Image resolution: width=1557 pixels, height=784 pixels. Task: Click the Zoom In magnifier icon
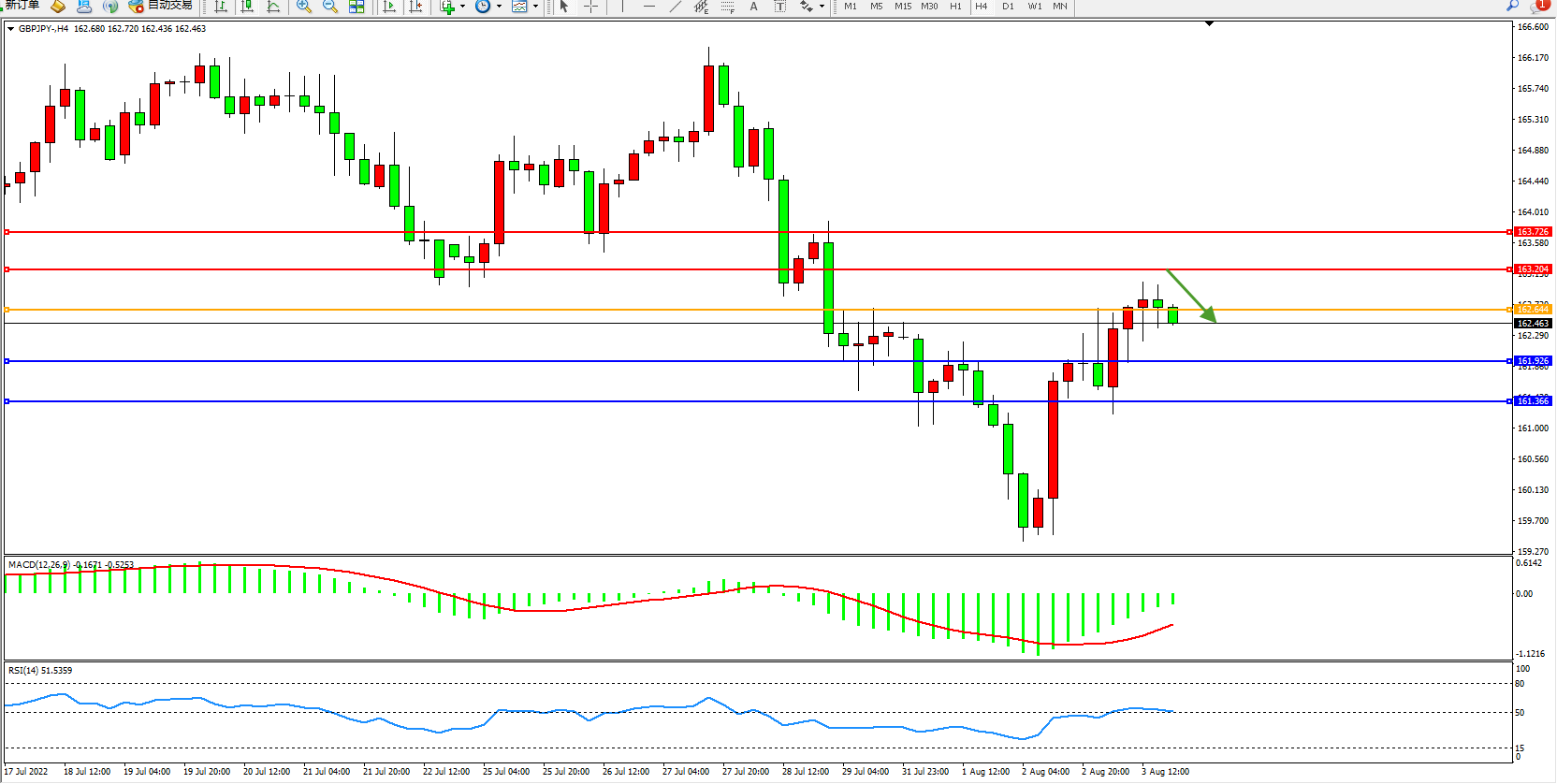[x=303, y=7]
